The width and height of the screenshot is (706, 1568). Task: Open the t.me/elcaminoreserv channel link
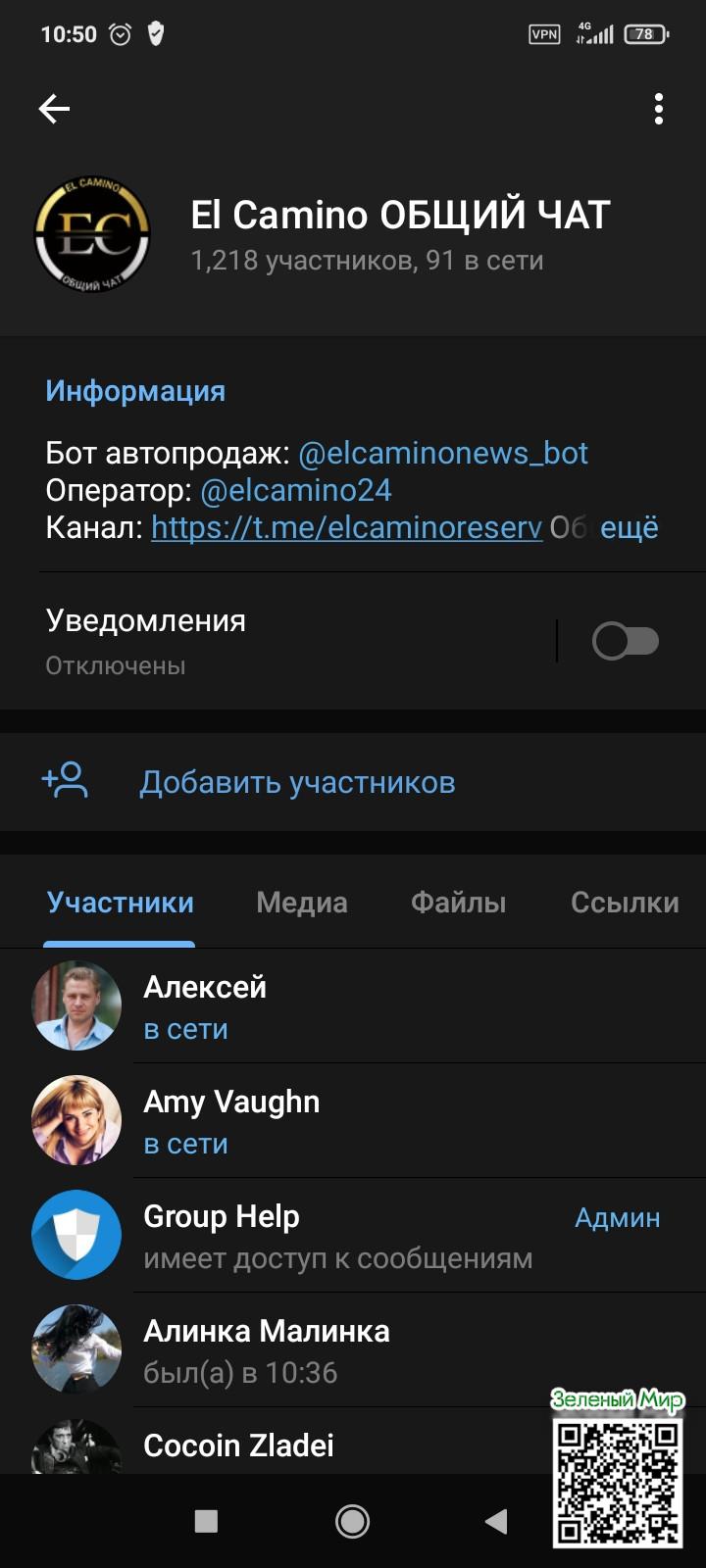346,527
